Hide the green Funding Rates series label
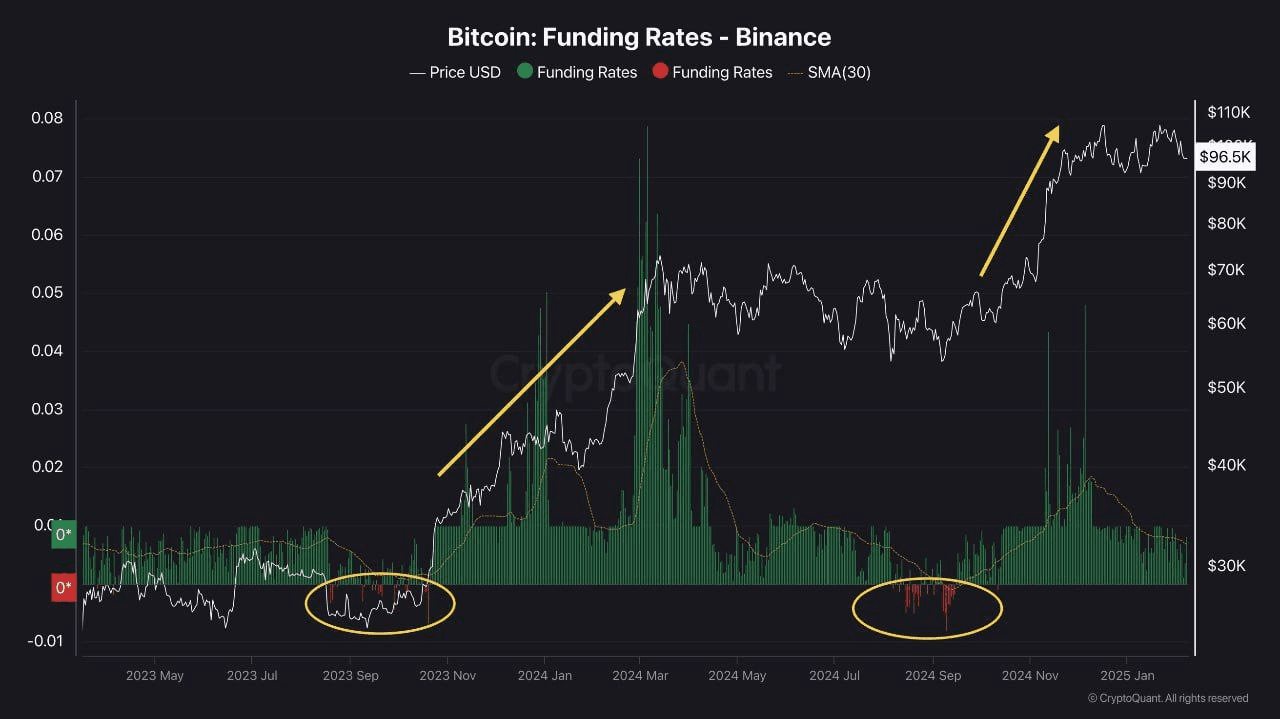The width and height of the screenshot is (1280, 719). (x=587, y=72)
